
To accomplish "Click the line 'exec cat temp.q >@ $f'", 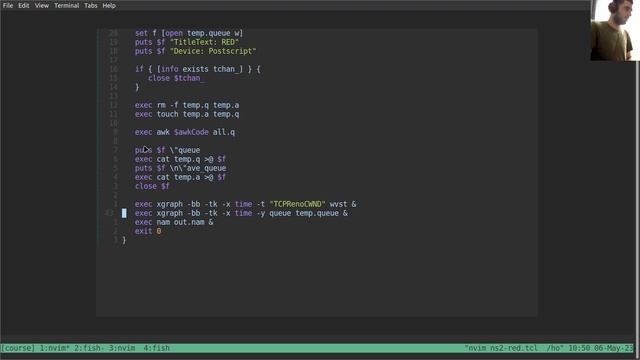I will tap(180, 159).
